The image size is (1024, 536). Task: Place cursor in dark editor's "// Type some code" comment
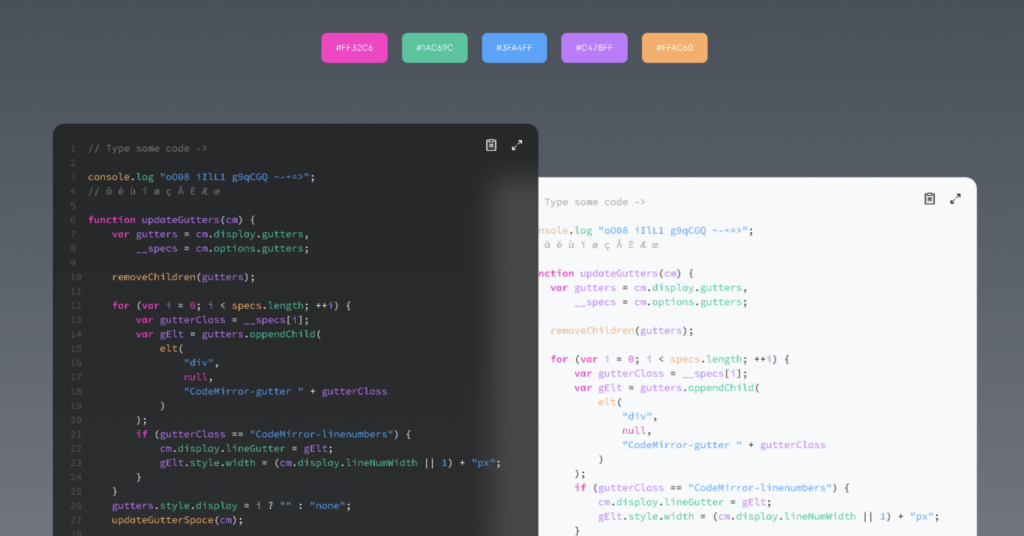(x=139, y=148)
